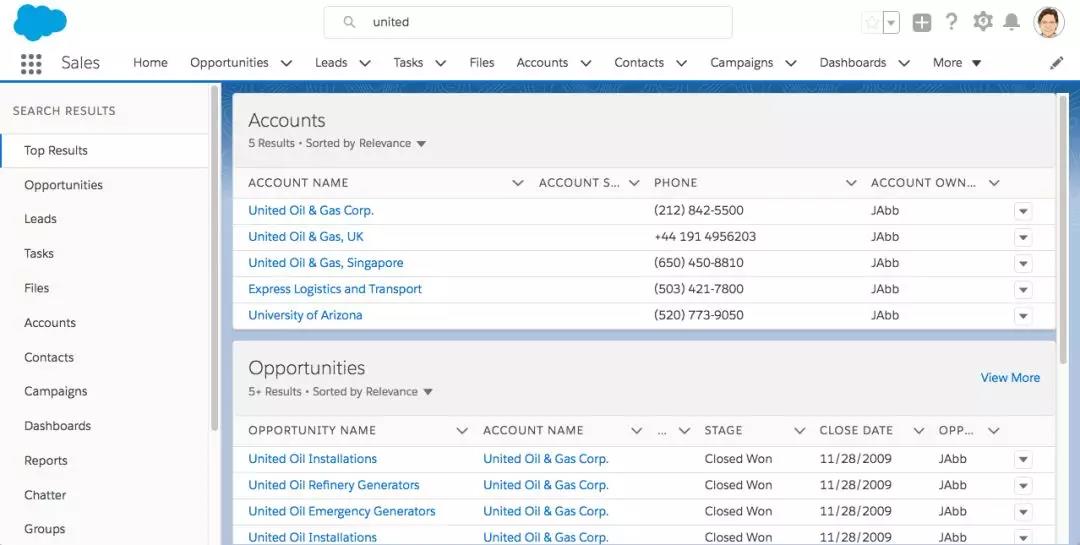This screenshot has width=1080, height=545.
Task: Open the Help question mark icon
Action: click(x=952, y=22)
